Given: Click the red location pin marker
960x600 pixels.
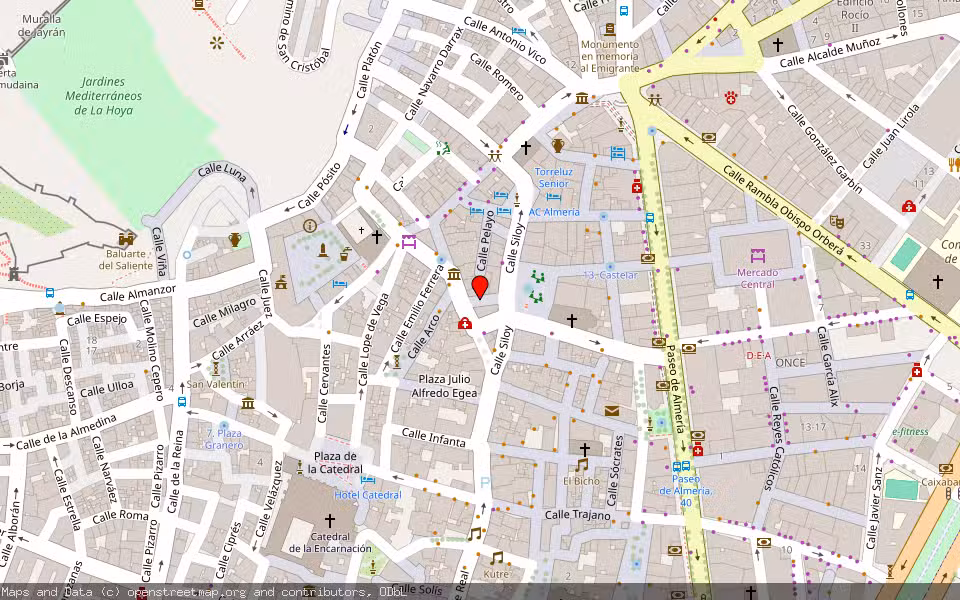Looking at the screenshot, I should (x=480, y=288).
